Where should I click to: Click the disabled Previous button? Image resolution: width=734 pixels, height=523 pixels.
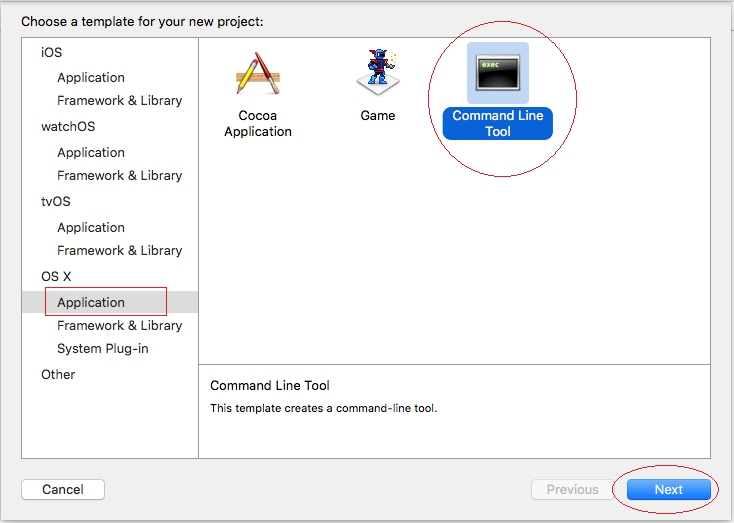click(x=573, y=490)
